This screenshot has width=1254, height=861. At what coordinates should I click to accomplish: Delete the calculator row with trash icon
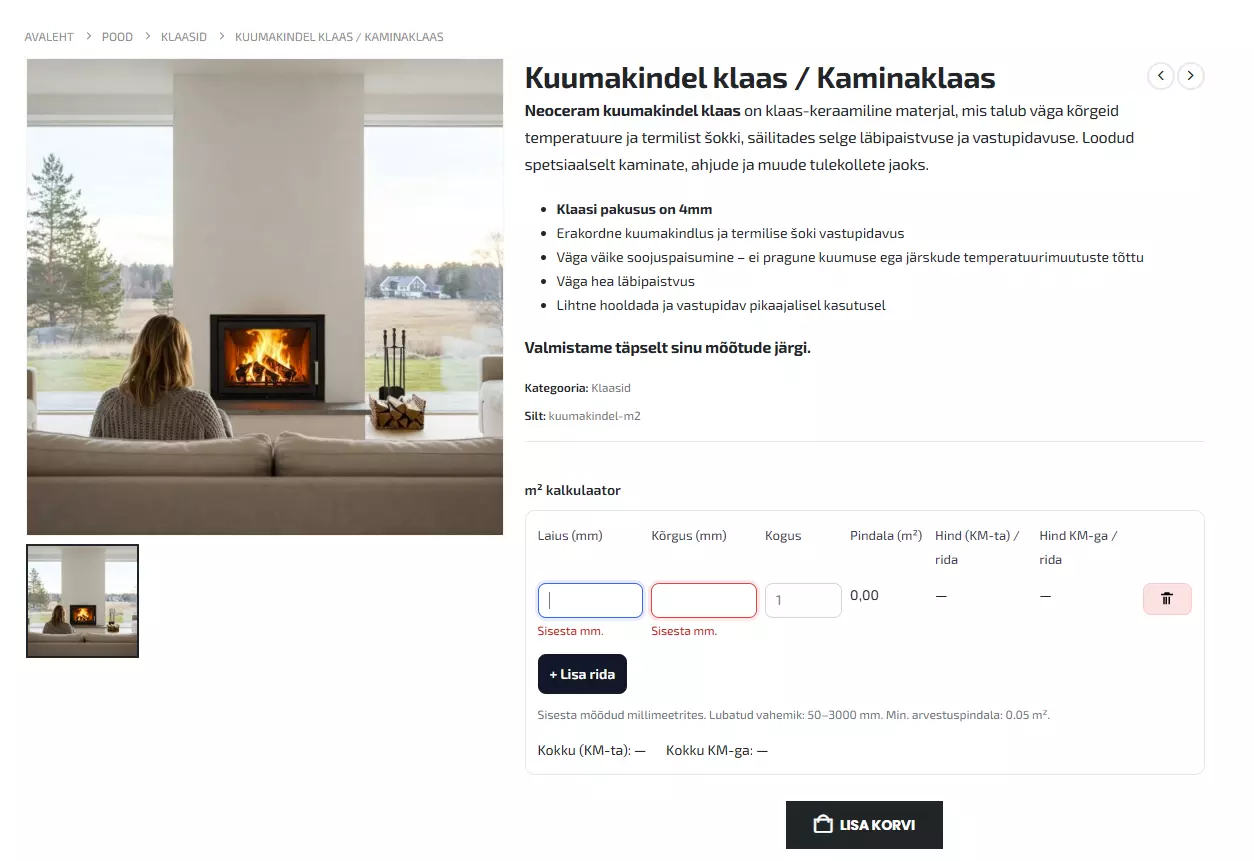point(1167,599)
